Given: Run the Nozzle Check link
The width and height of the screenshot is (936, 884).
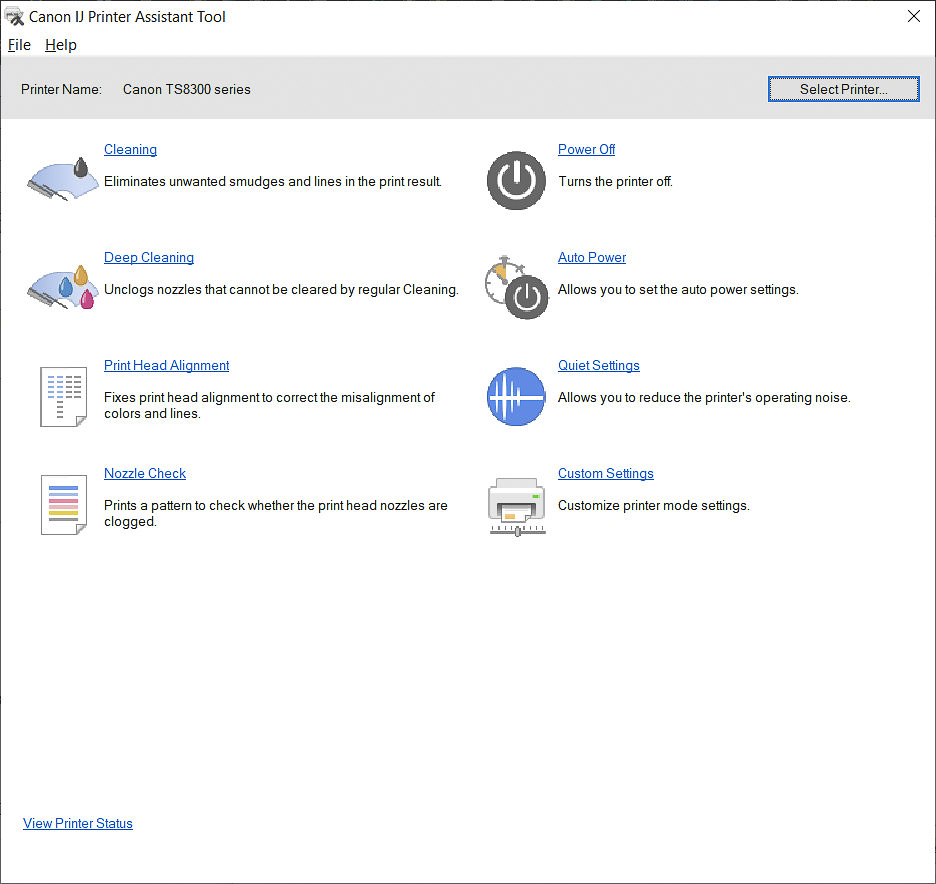Looking at the screenshot, I should click(x=145, y=473).
